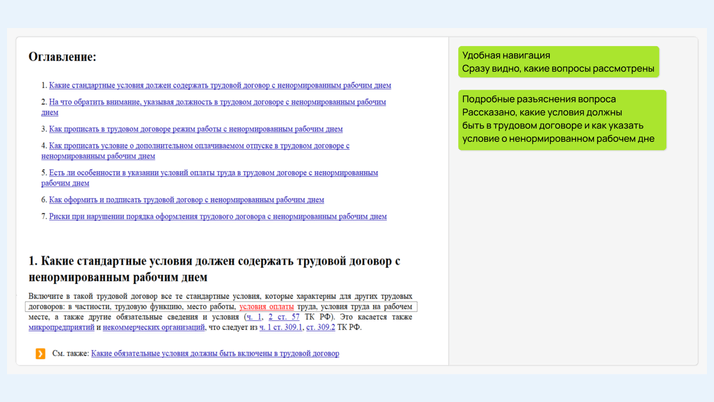Open contents link 6 about signing the contract
Image resolution: width=714 pixels, height=402 pixels.
[186, 199]
